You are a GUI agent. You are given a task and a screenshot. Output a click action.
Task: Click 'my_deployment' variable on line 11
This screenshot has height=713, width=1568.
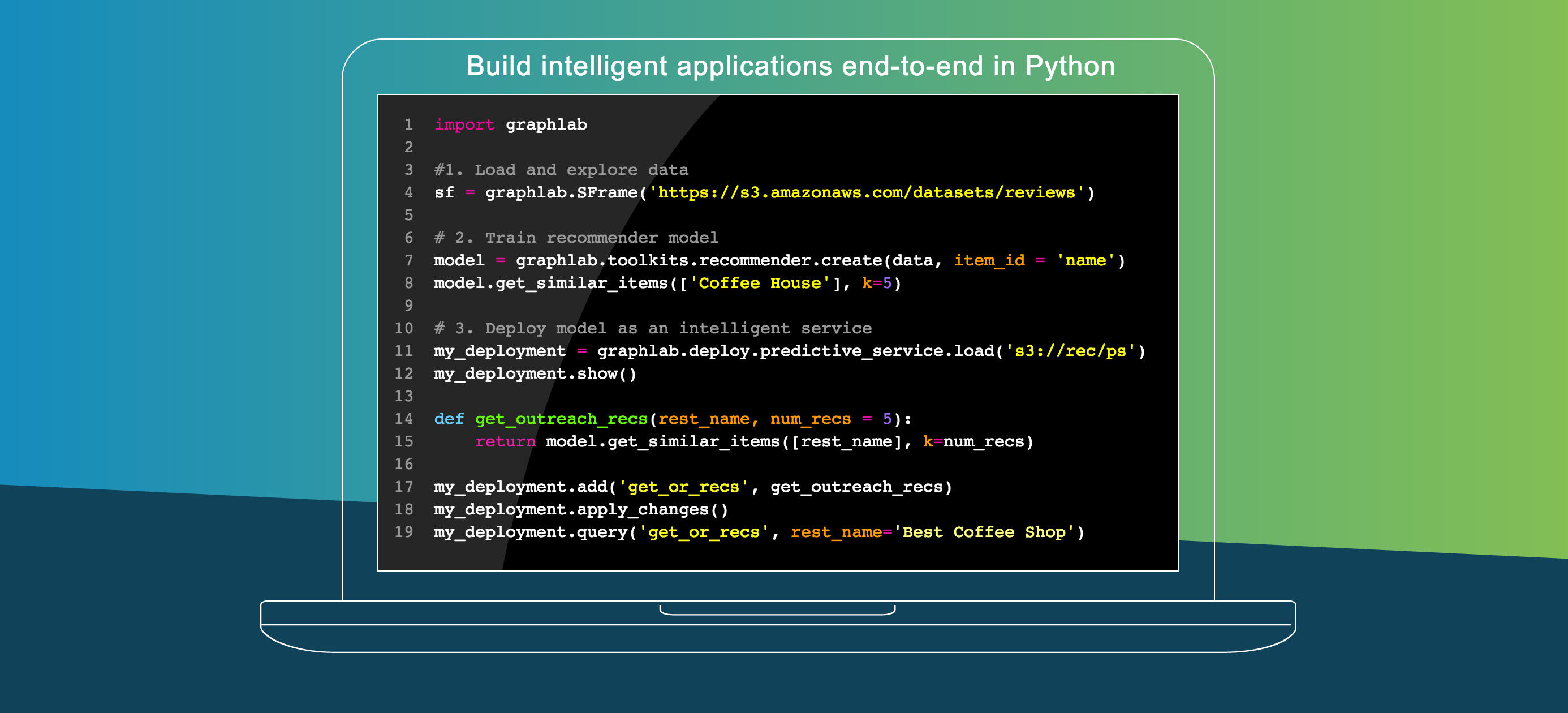[x=499, y=351]
